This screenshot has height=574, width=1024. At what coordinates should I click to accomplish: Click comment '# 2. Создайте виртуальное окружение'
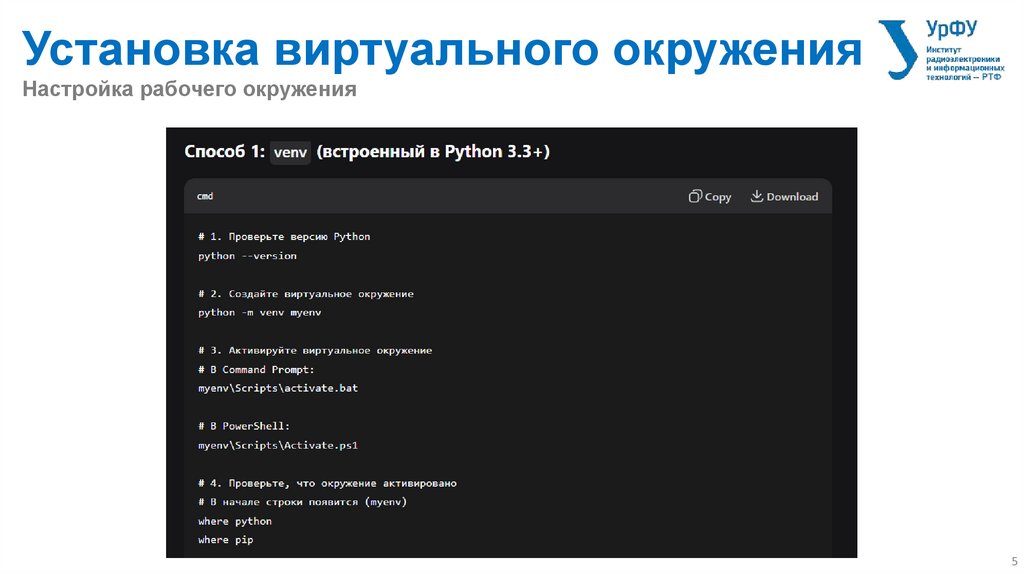coord(306,294)
